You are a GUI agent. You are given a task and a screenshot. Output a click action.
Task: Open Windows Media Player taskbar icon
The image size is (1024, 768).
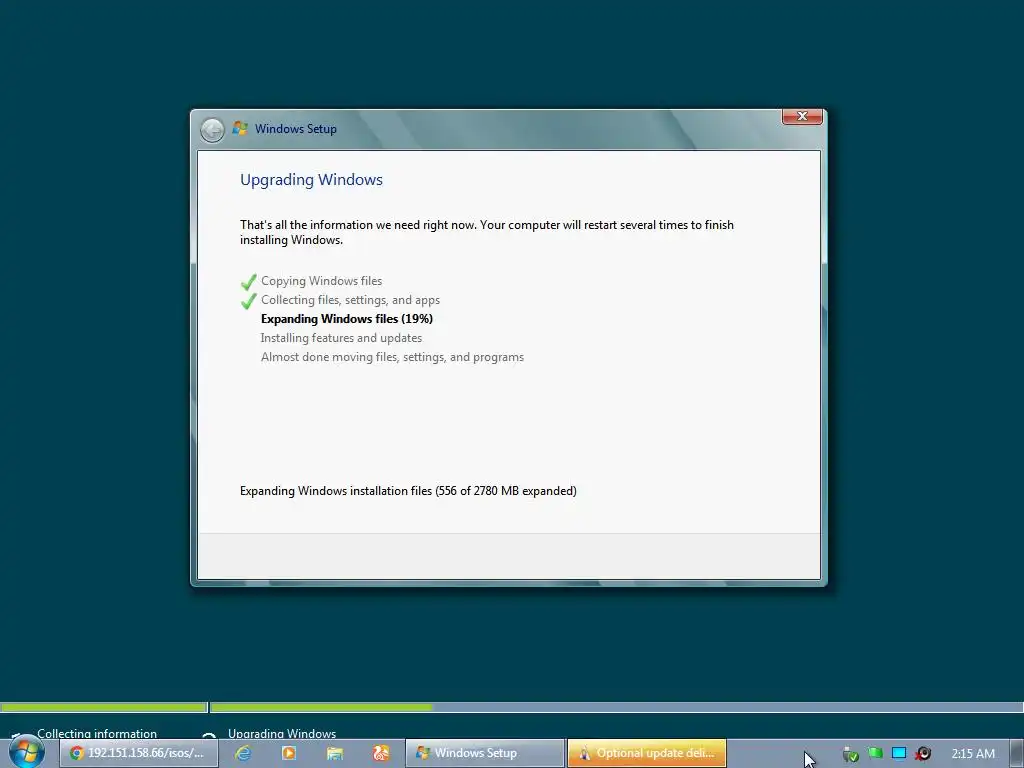point(289,753)
